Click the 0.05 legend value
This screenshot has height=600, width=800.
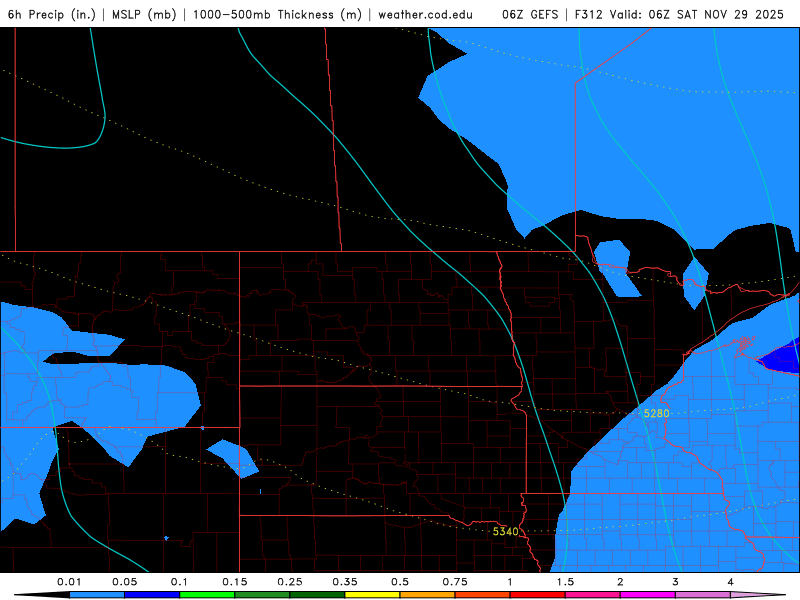[124, 582]
